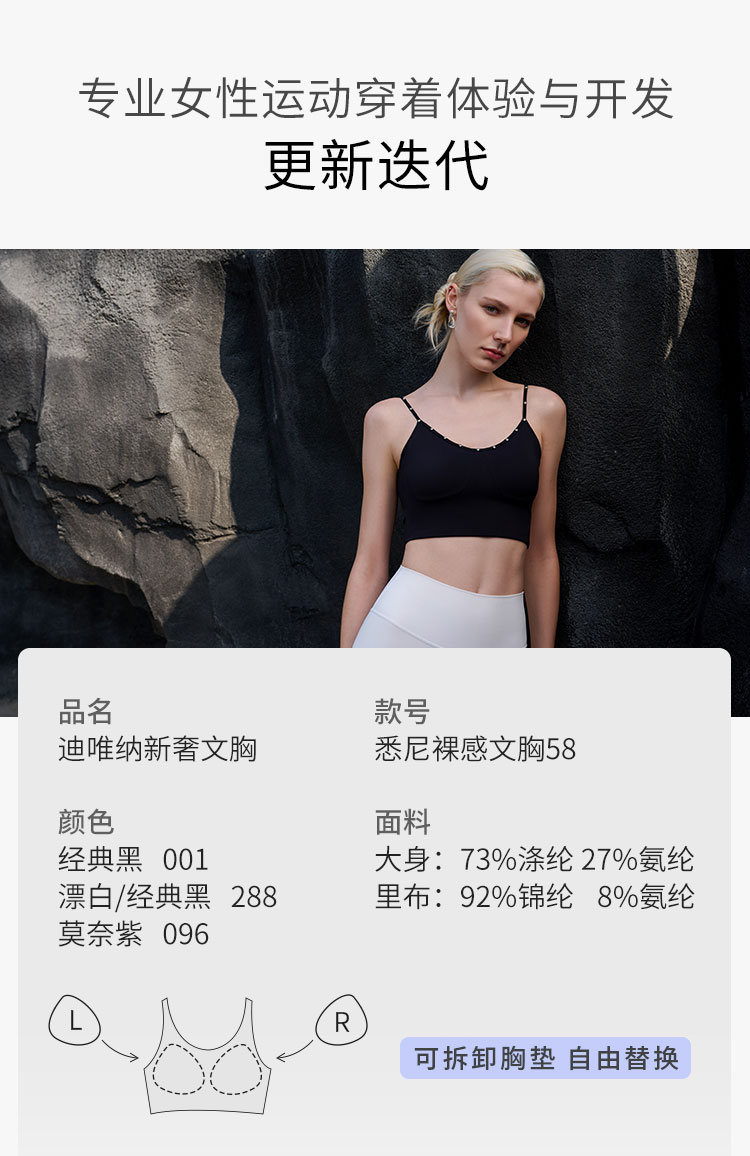Image resolution: width=750 pixels, height=1156 pixels.
Task: Click the left L pad icon
Action: click(x=74, y=1020)
